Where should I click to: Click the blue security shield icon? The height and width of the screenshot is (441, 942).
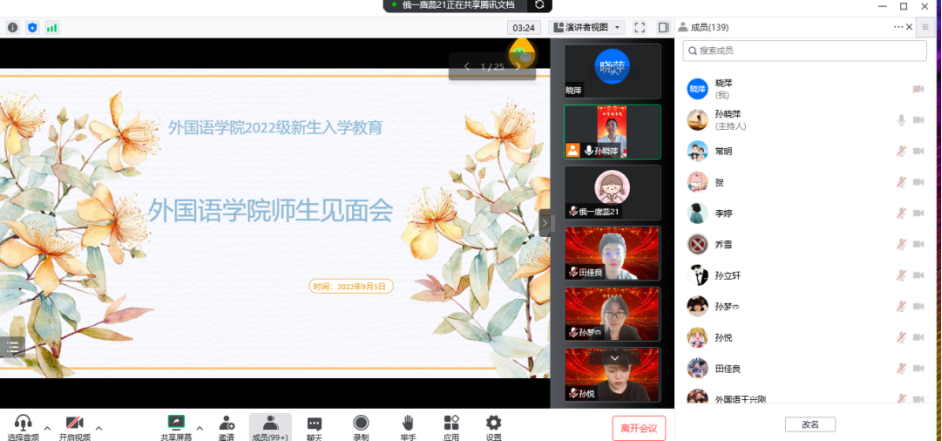(32, 27)
